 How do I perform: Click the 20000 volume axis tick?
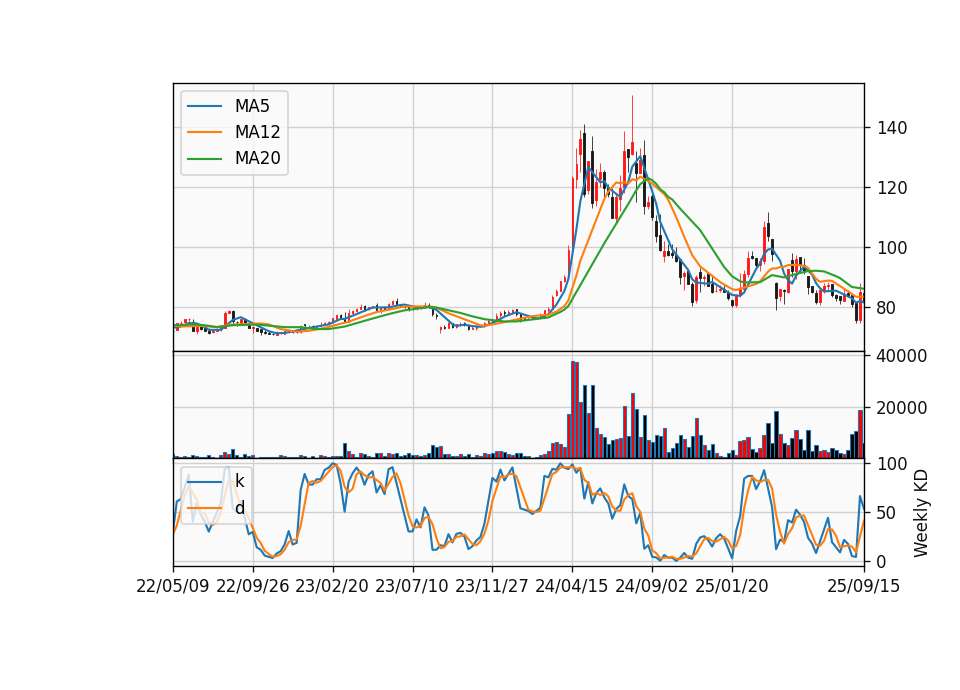click(x=901, y=408)
